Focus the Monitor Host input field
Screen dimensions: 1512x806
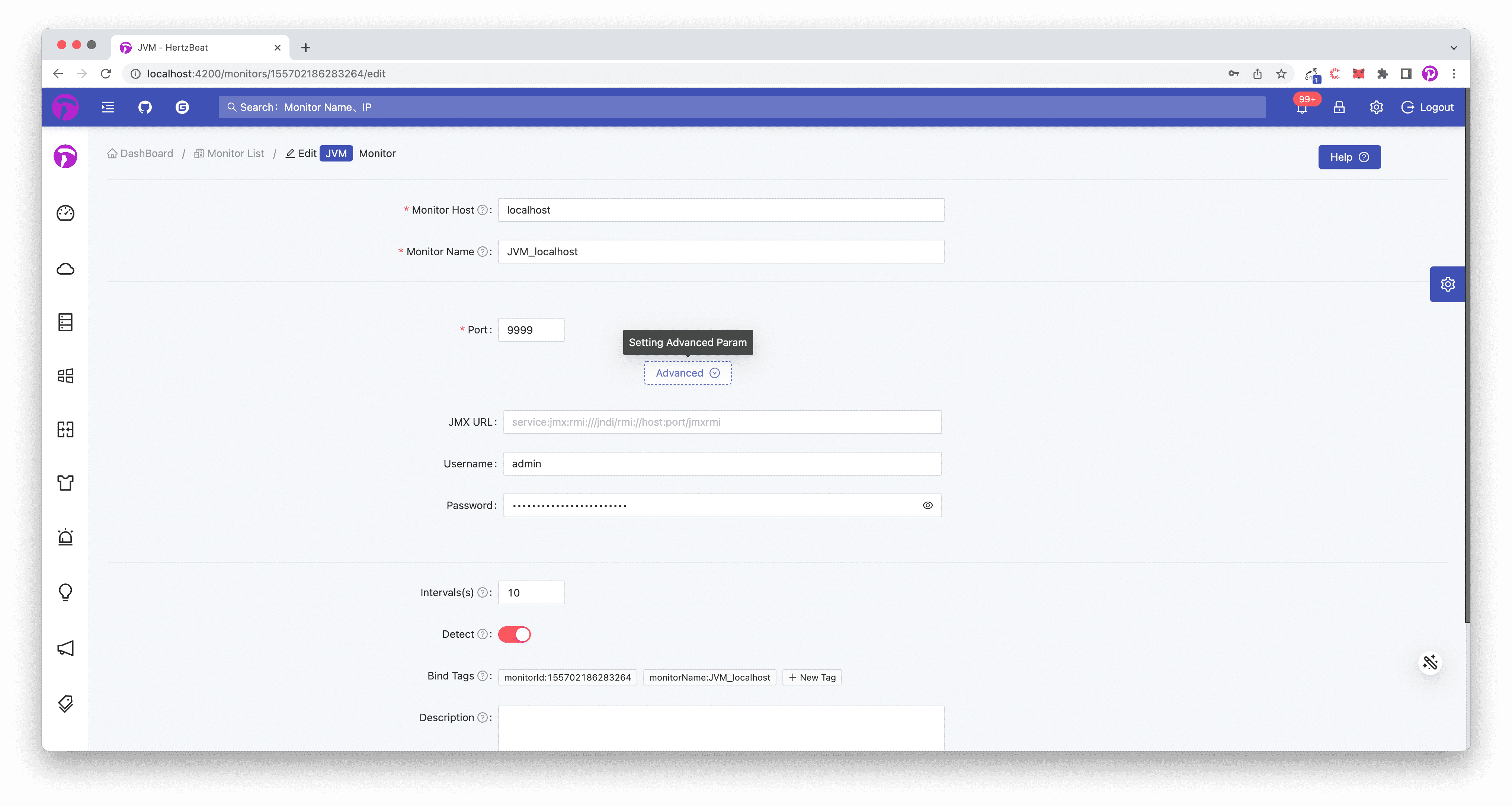721,210
